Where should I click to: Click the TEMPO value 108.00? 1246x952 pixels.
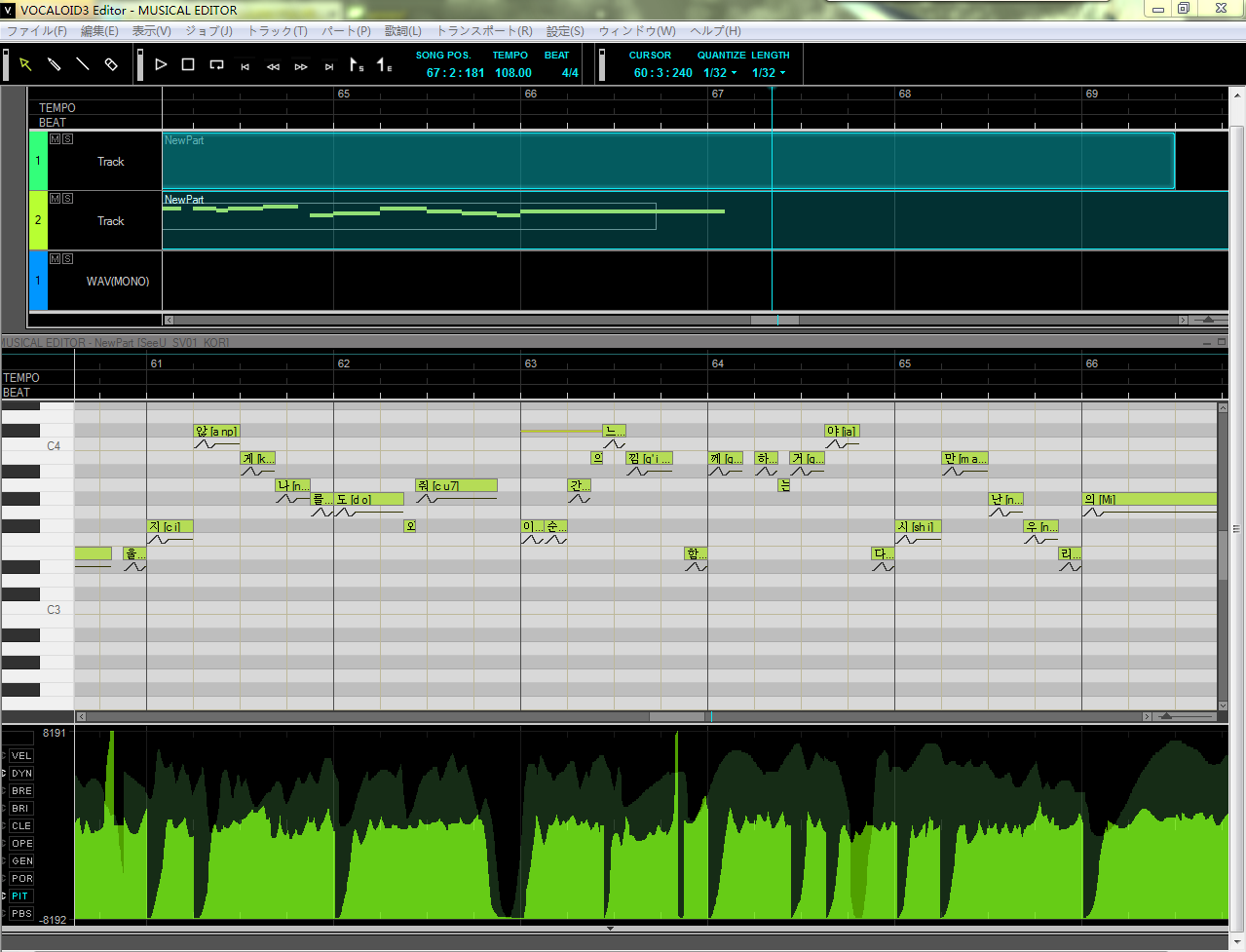tap(513, 73)
